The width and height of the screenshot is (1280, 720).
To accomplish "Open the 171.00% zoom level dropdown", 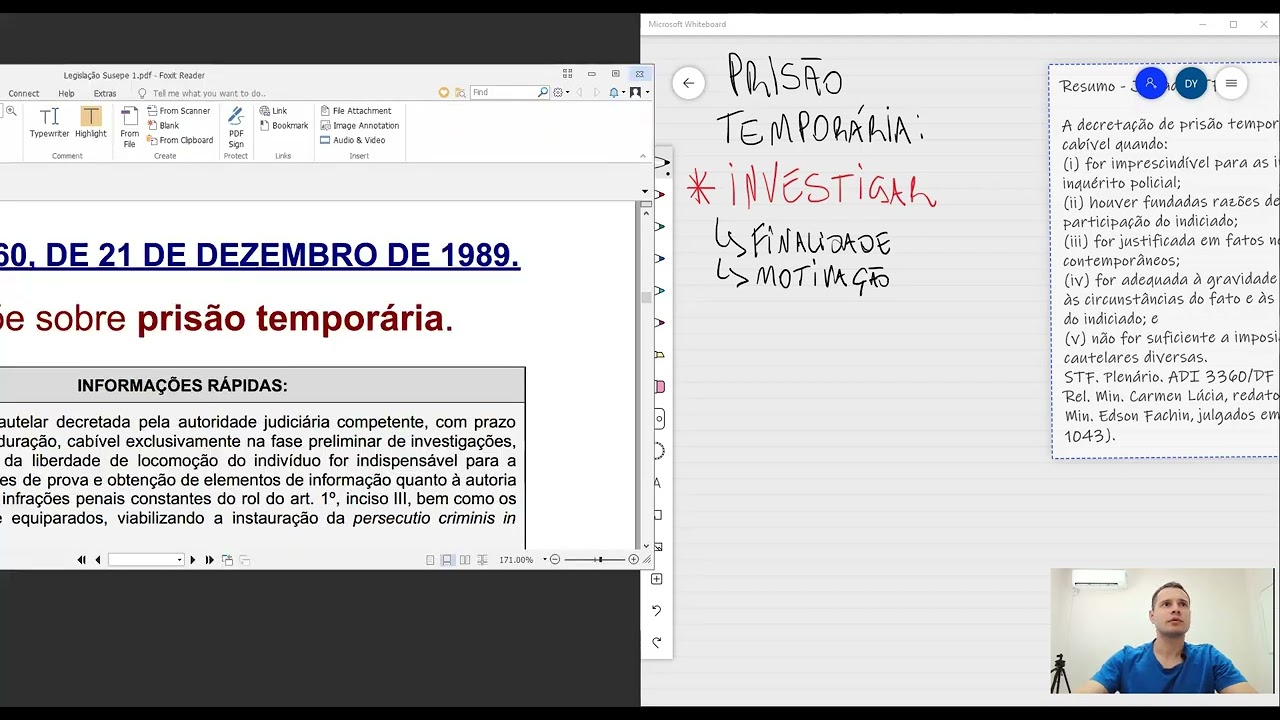I will 545,560.
